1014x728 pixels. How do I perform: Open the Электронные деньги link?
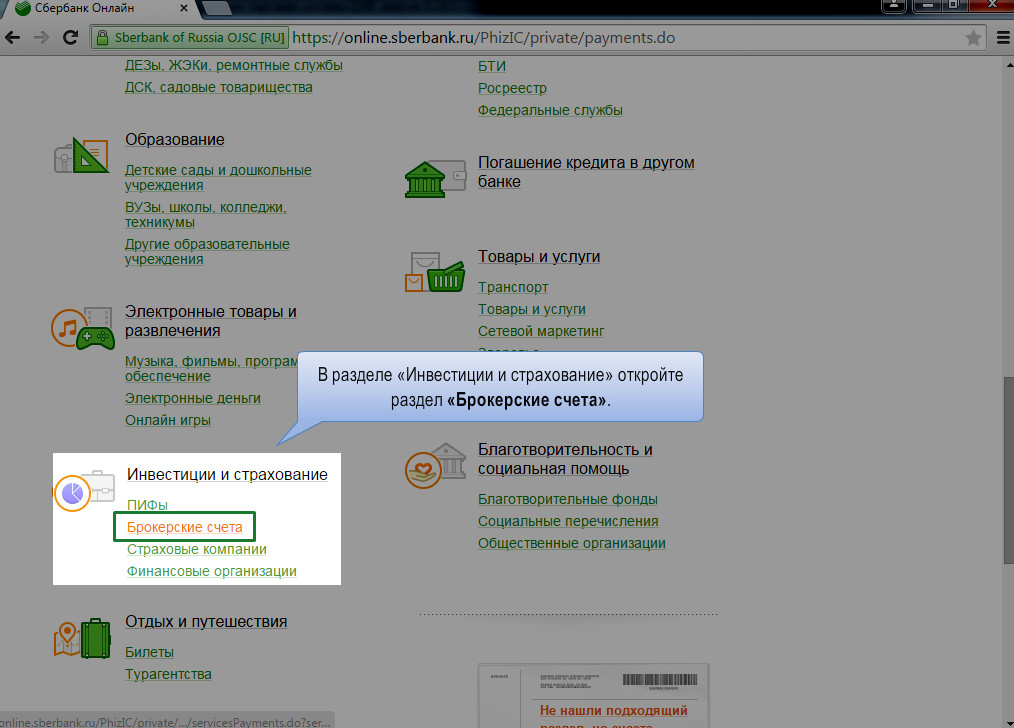(x=192, y=398)
